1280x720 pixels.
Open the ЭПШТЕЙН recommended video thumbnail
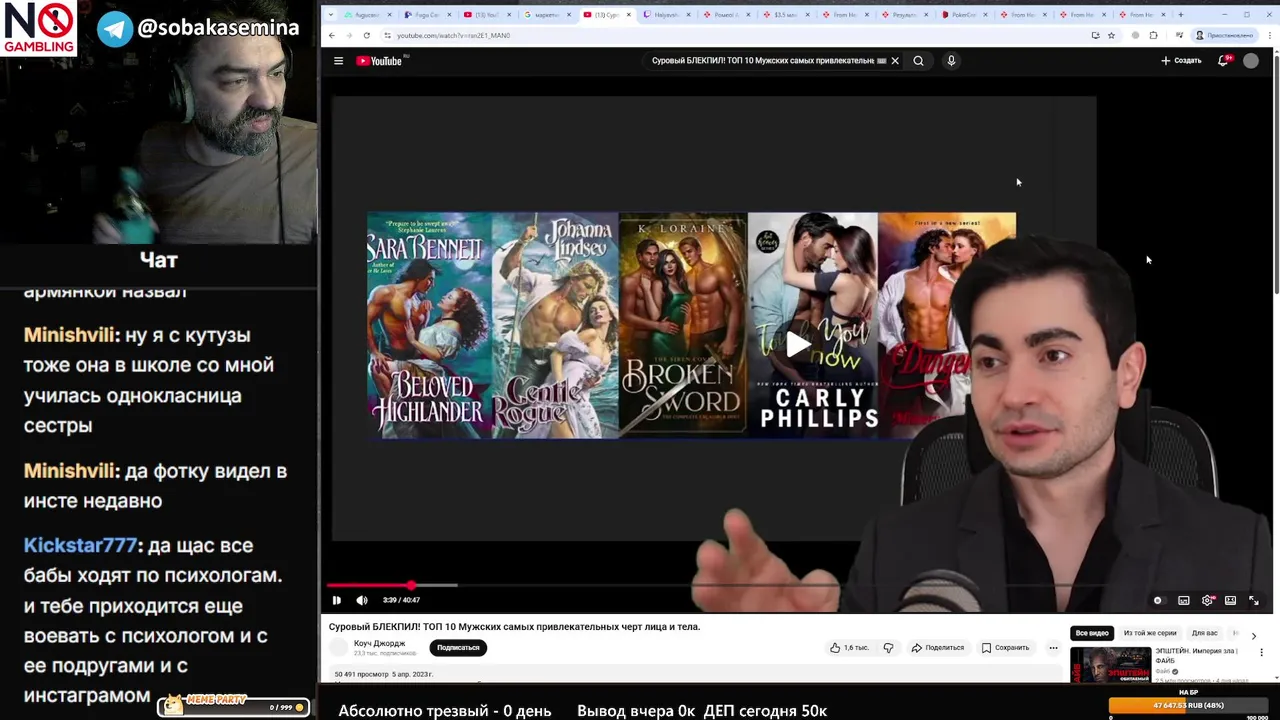1110,665
